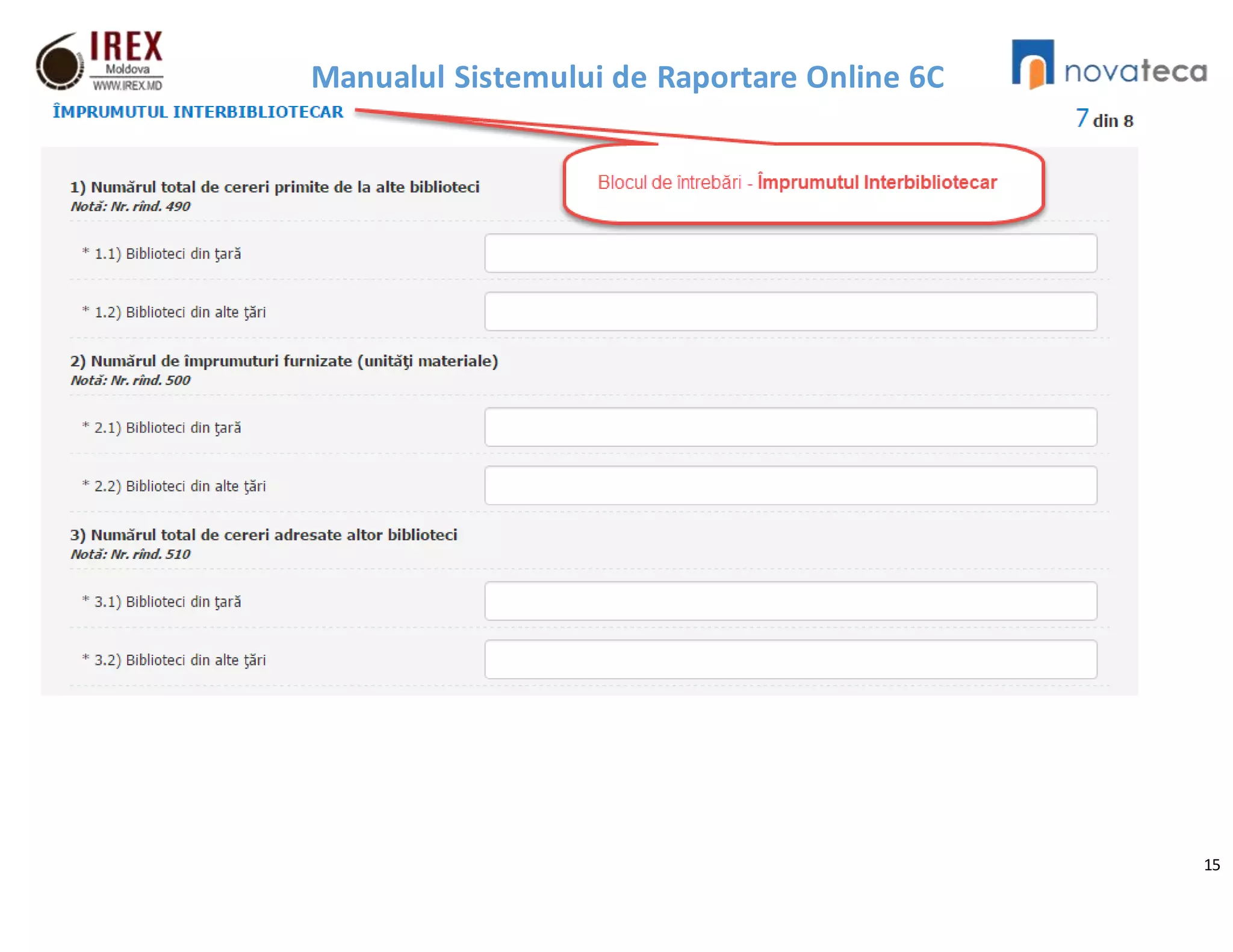Click the label 2.2) Biblioteci din alte țări
Screen dimensions: 1233x952
click(174, 486)
